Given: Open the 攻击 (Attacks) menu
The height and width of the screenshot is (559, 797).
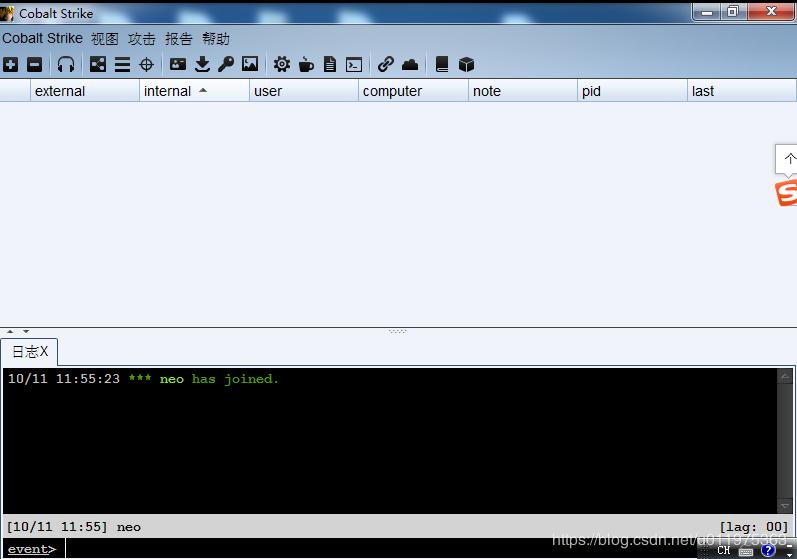Looking at the screenshot, I should [x=142, y=38].
